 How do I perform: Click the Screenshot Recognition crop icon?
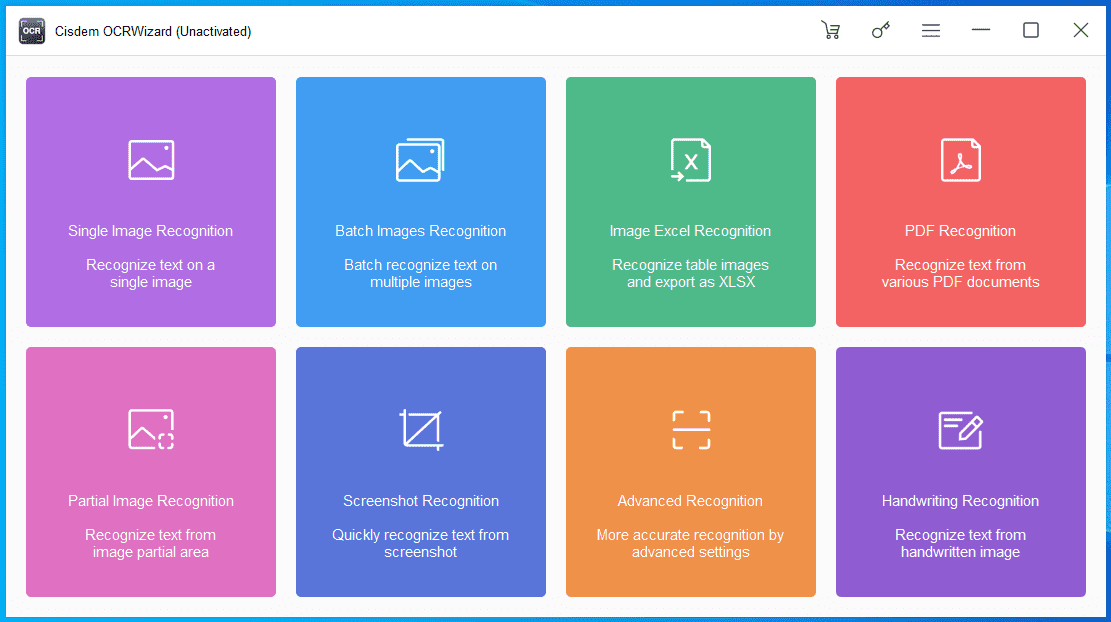[x=420, y=429]
